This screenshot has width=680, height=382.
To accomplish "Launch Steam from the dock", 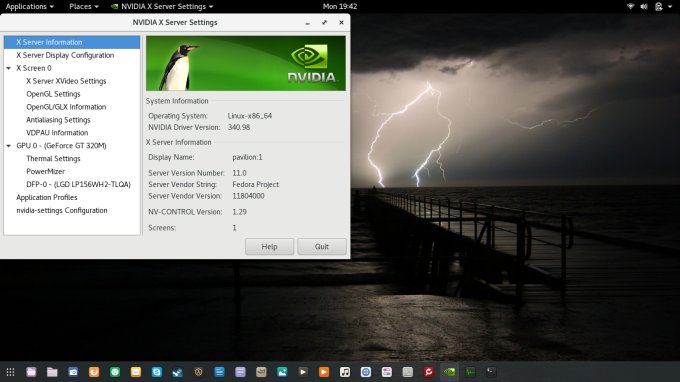I will point(177,372).
